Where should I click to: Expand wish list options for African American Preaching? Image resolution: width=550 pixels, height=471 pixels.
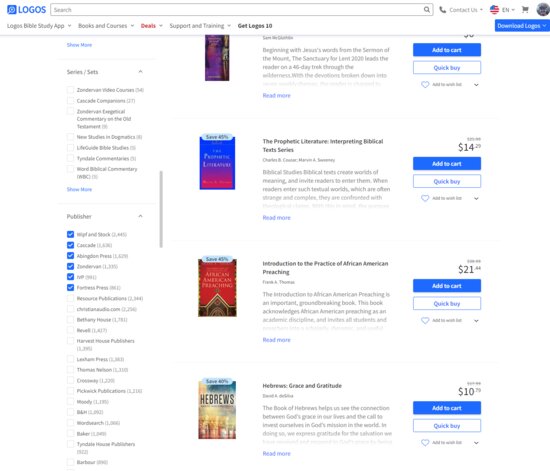476,321
